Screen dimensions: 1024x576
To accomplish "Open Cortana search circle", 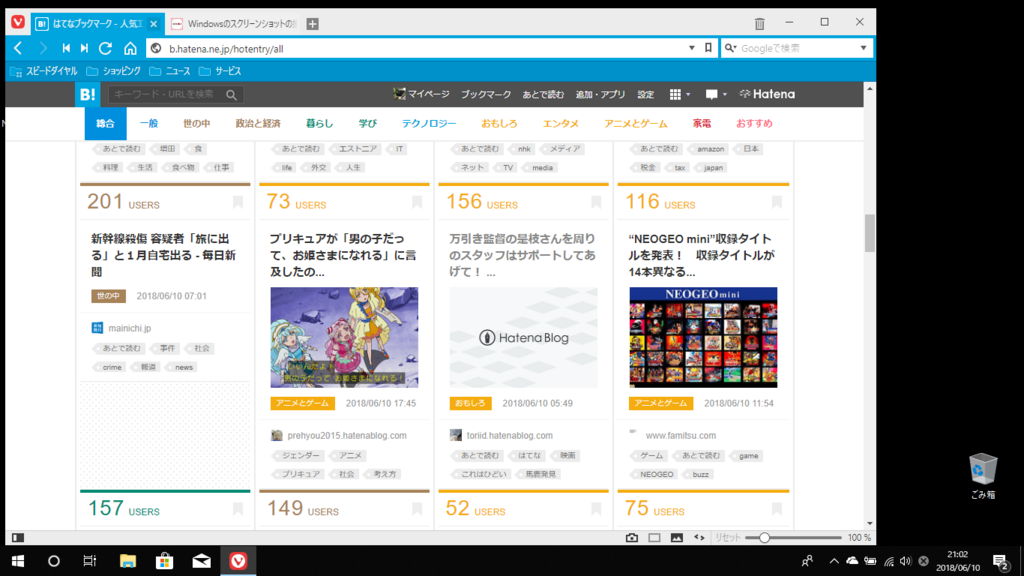I will tap(54, 561).
